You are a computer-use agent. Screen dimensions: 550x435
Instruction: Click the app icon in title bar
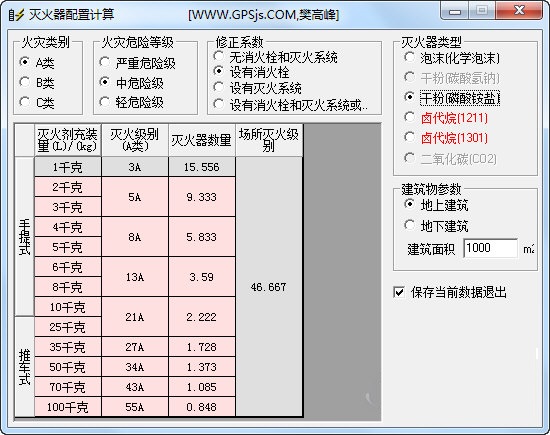pos(16,14)
